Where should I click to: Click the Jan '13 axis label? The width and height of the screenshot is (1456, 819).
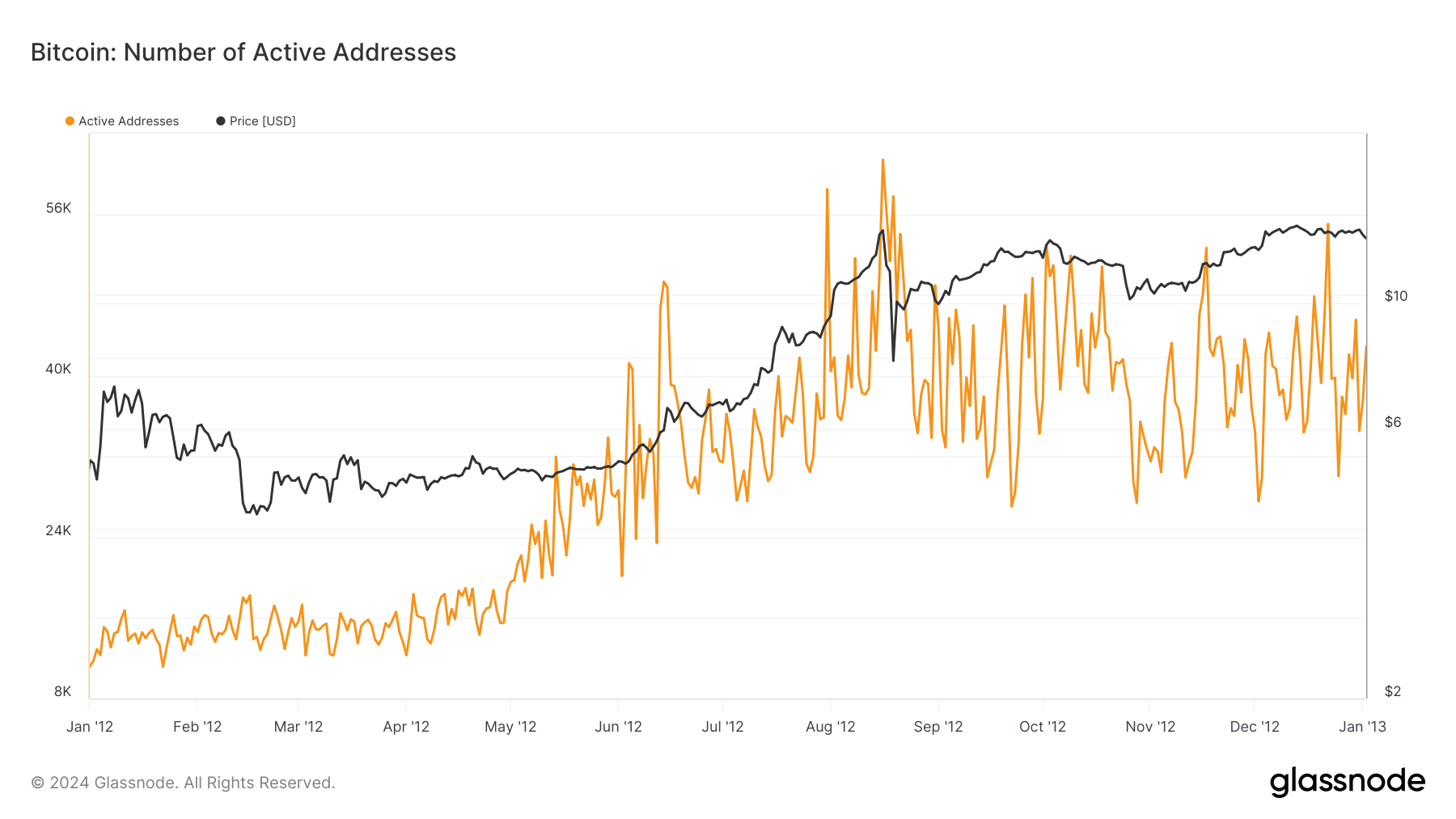(1363, 726)
